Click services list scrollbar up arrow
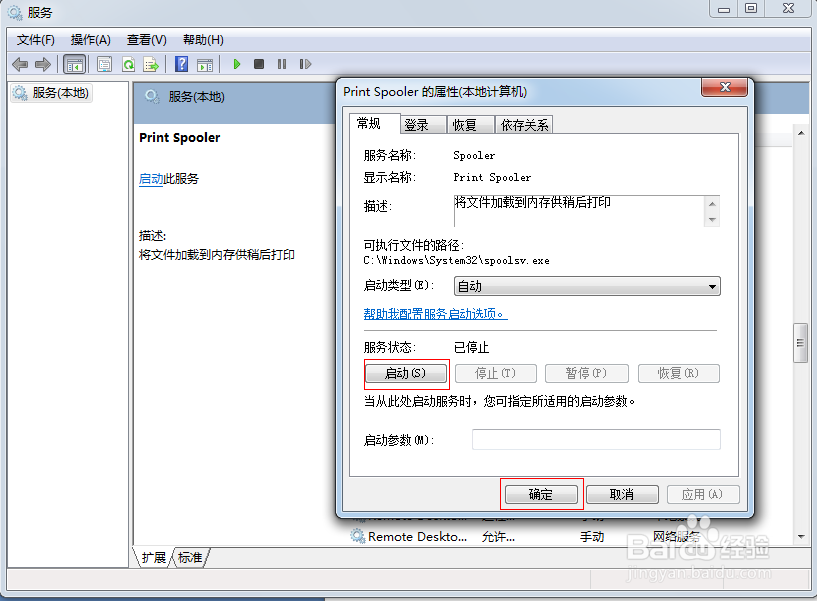Screen dimensions: 817x601 click(801, 133)
